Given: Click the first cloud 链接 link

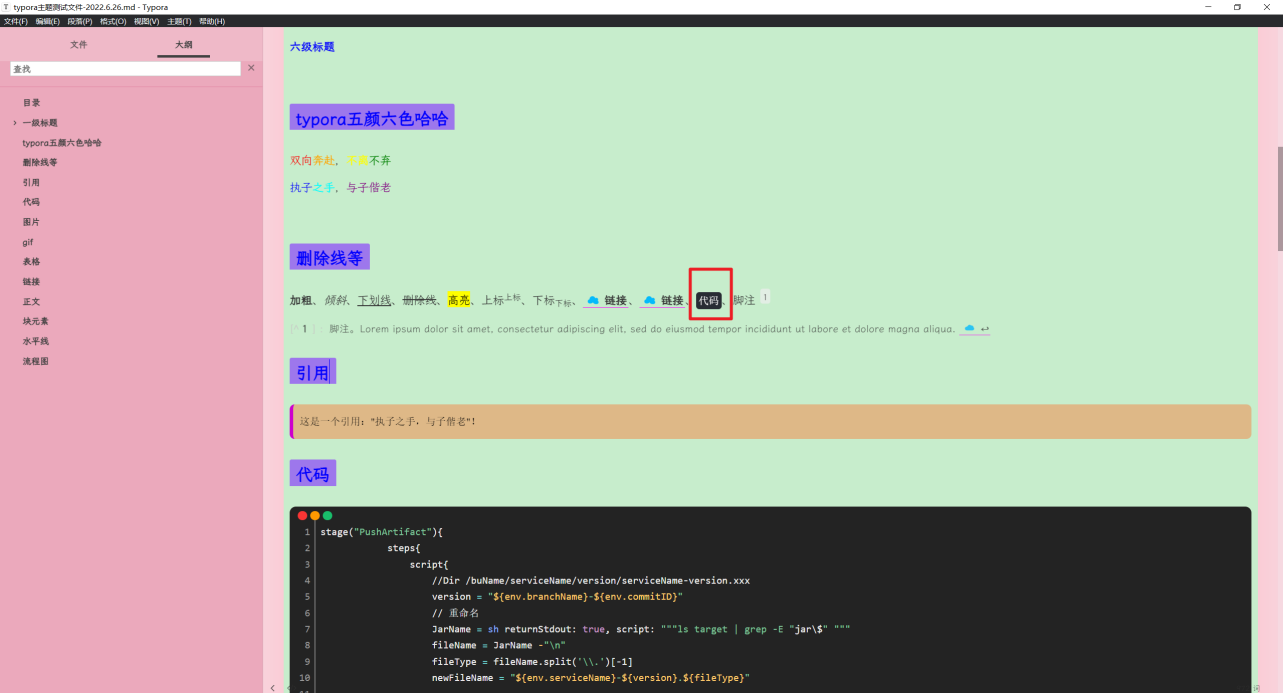Looking at the screenshot, I should [606, 300].
